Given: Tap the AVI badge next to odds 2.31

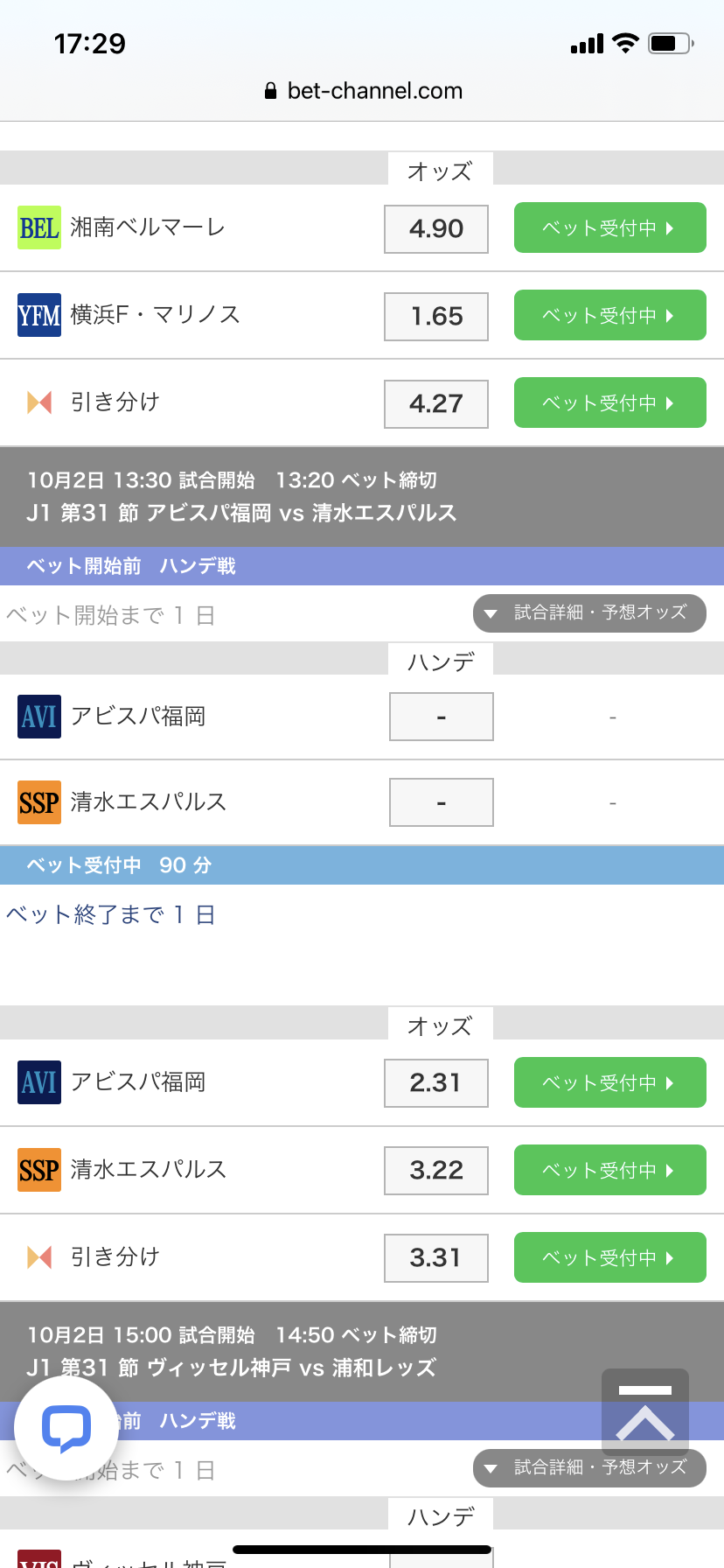Looking at the screenshot, I should [x=39, y=1082].
